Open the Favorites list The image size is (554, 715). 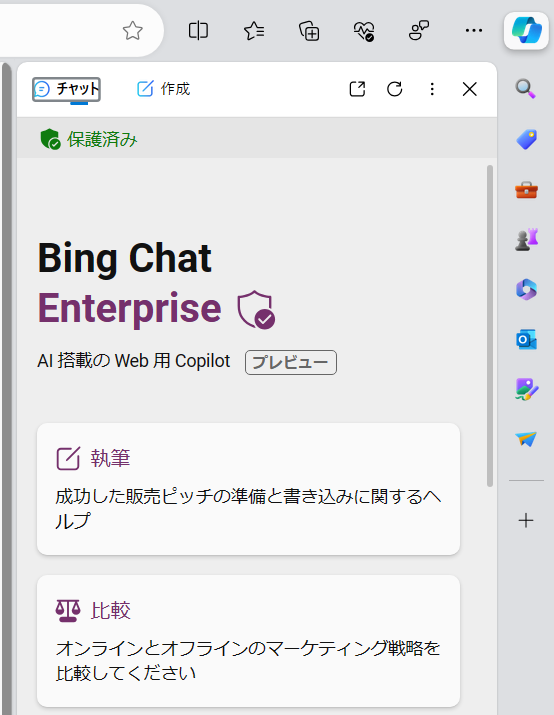[254, 31]
